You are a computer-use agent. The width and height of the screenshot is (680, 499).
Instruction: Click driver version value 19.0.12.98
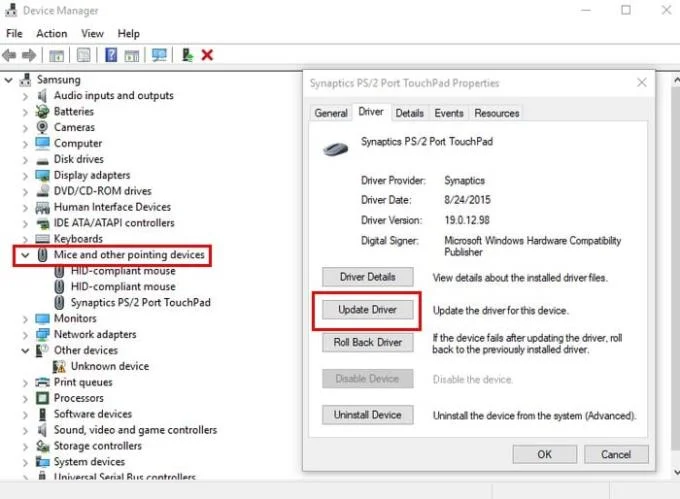[x=467, y=220]
